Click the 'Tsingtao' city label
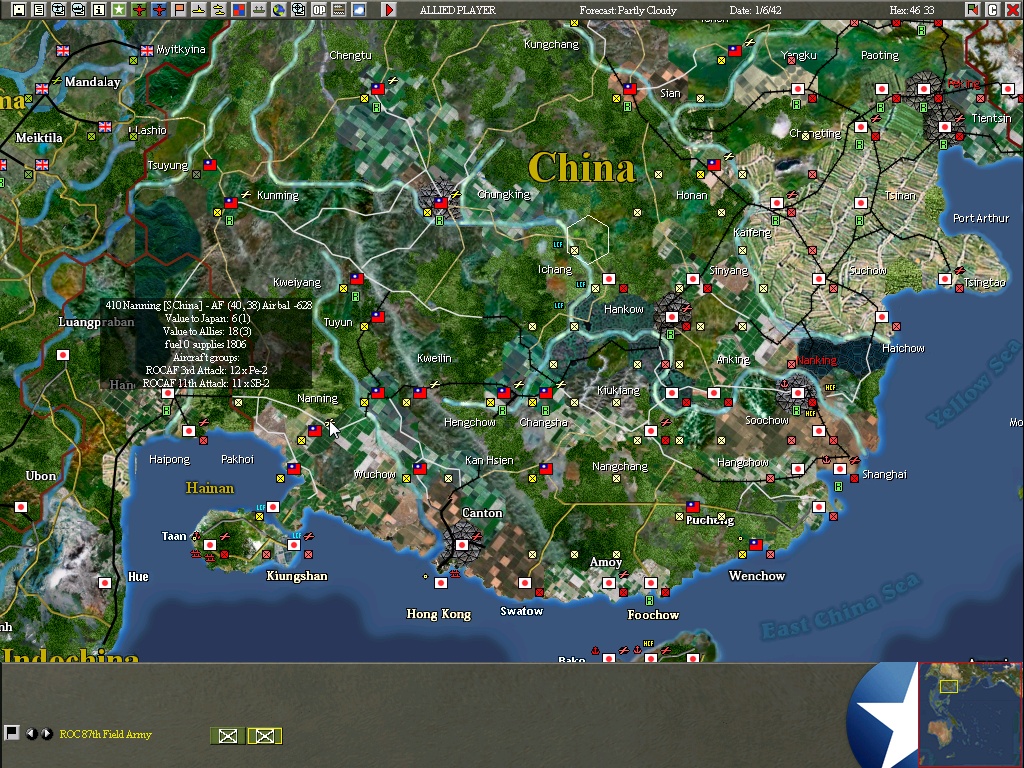1024x768 pixels. point(985,282)
